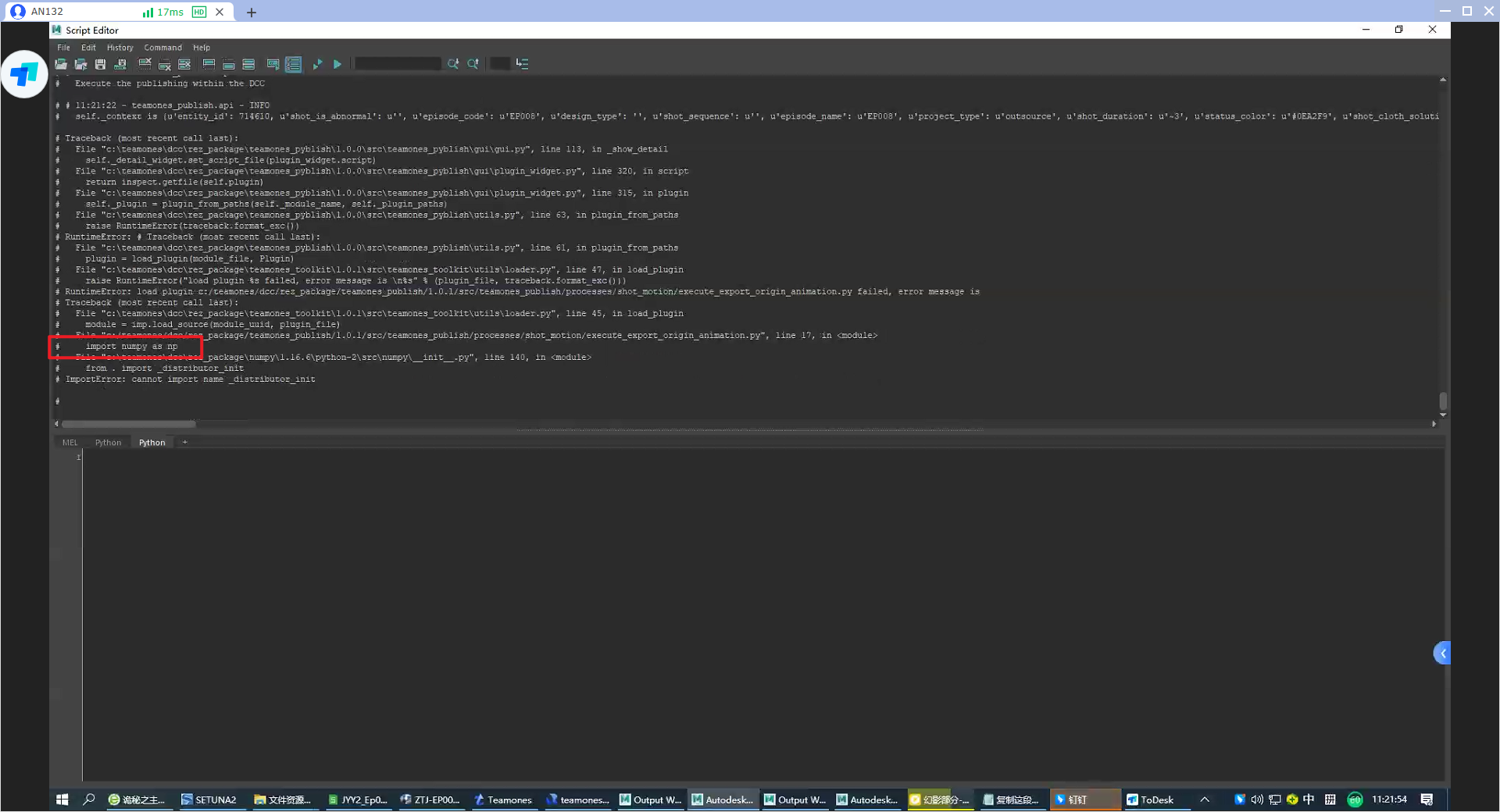Click the Clear All icon
Image resolution: width=1500 pixels, height=812 pixels.
[x=184, y=64]
